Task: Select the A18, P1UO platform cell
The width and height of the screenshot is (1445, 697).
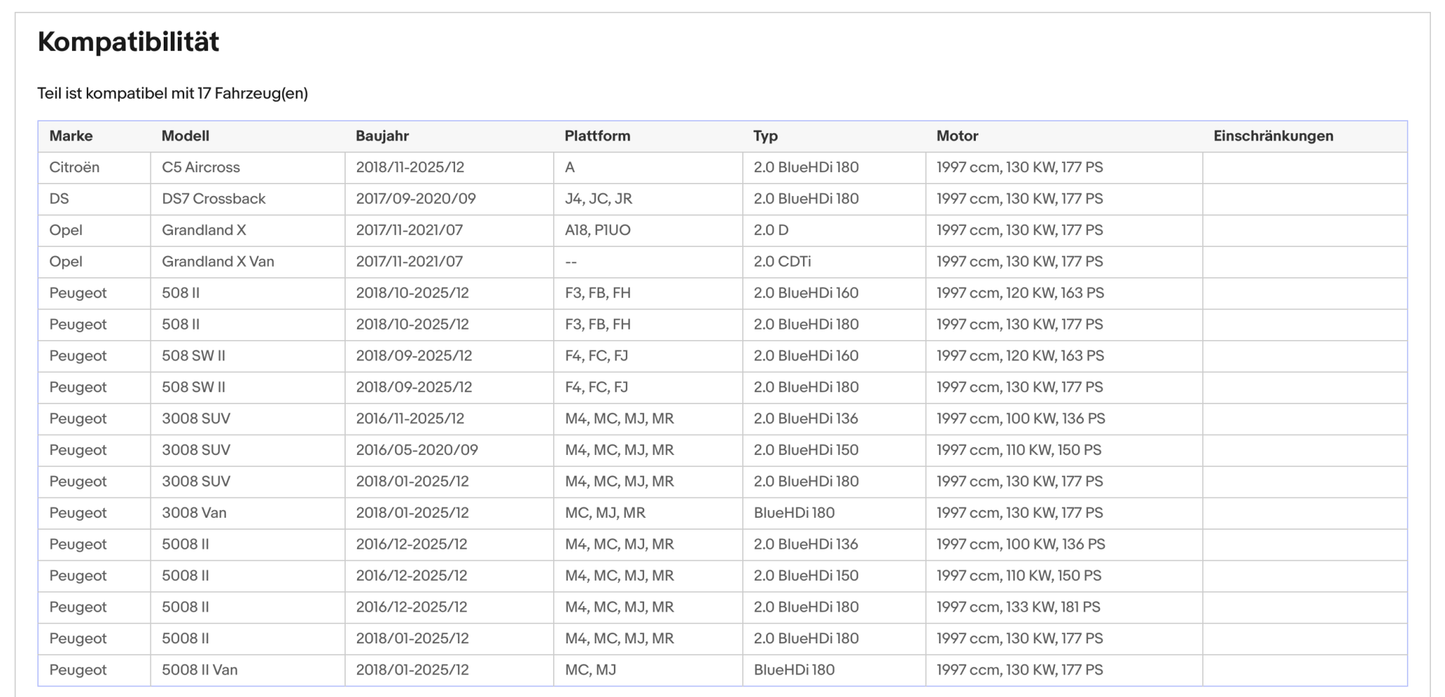Action: (x=598, y=230)
